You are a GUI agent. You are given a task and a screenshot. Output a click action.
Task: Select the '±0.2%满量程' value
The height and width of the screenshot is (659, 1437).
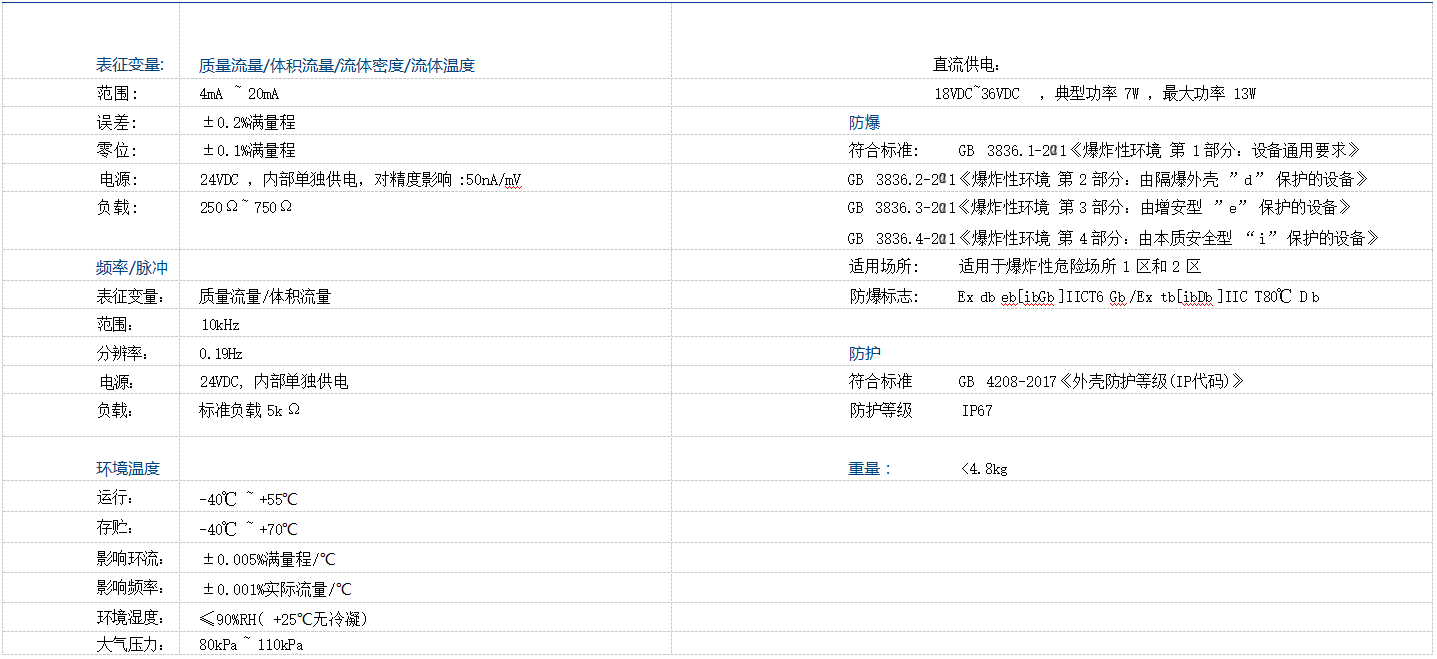249,123
